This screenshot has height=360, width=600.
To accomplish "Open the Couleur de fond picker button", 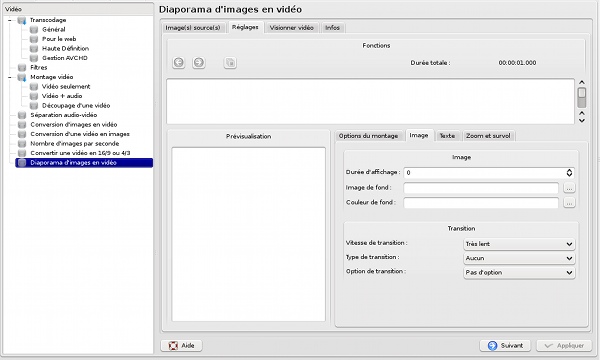I will tap(569, 203).
